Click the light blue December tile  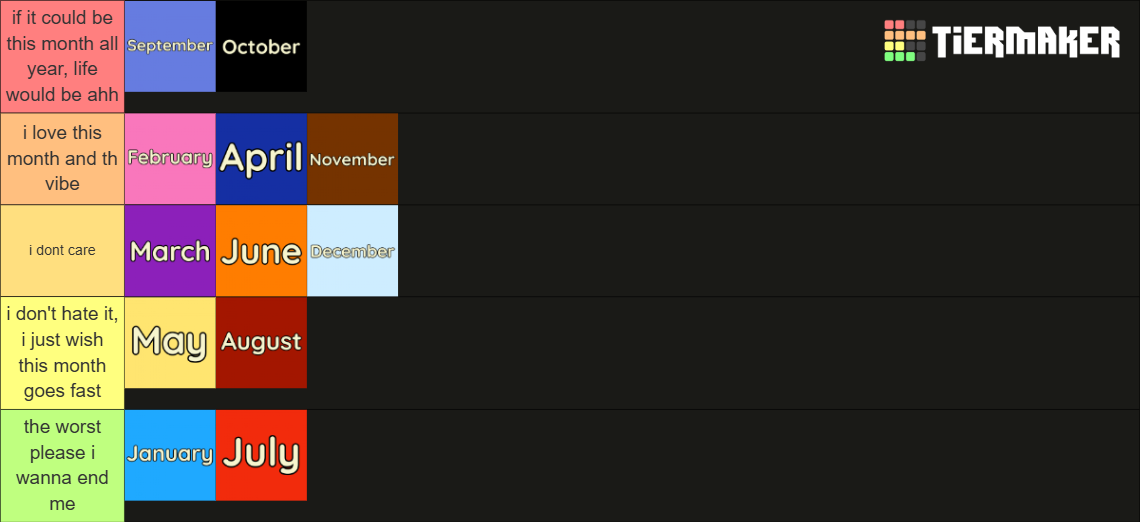(x=353, y=251)
